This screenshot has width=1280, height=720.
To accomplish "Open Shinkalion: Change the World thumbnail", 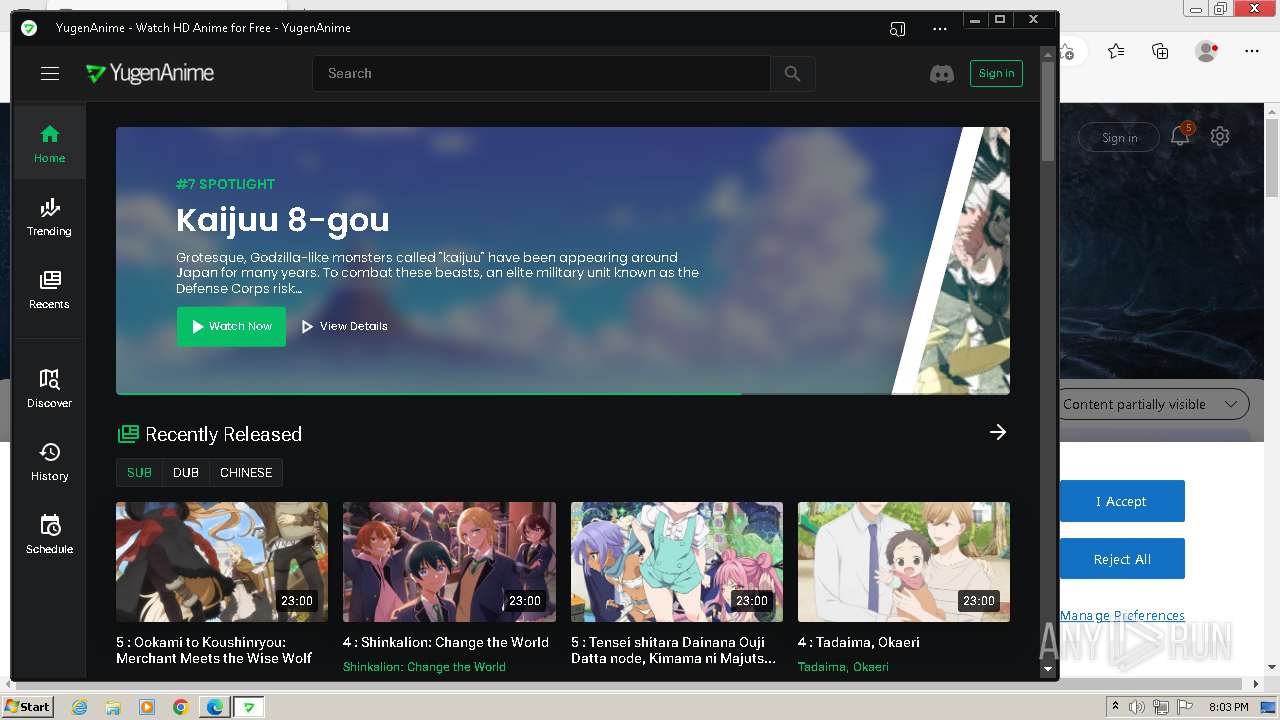I will [449, 561].
